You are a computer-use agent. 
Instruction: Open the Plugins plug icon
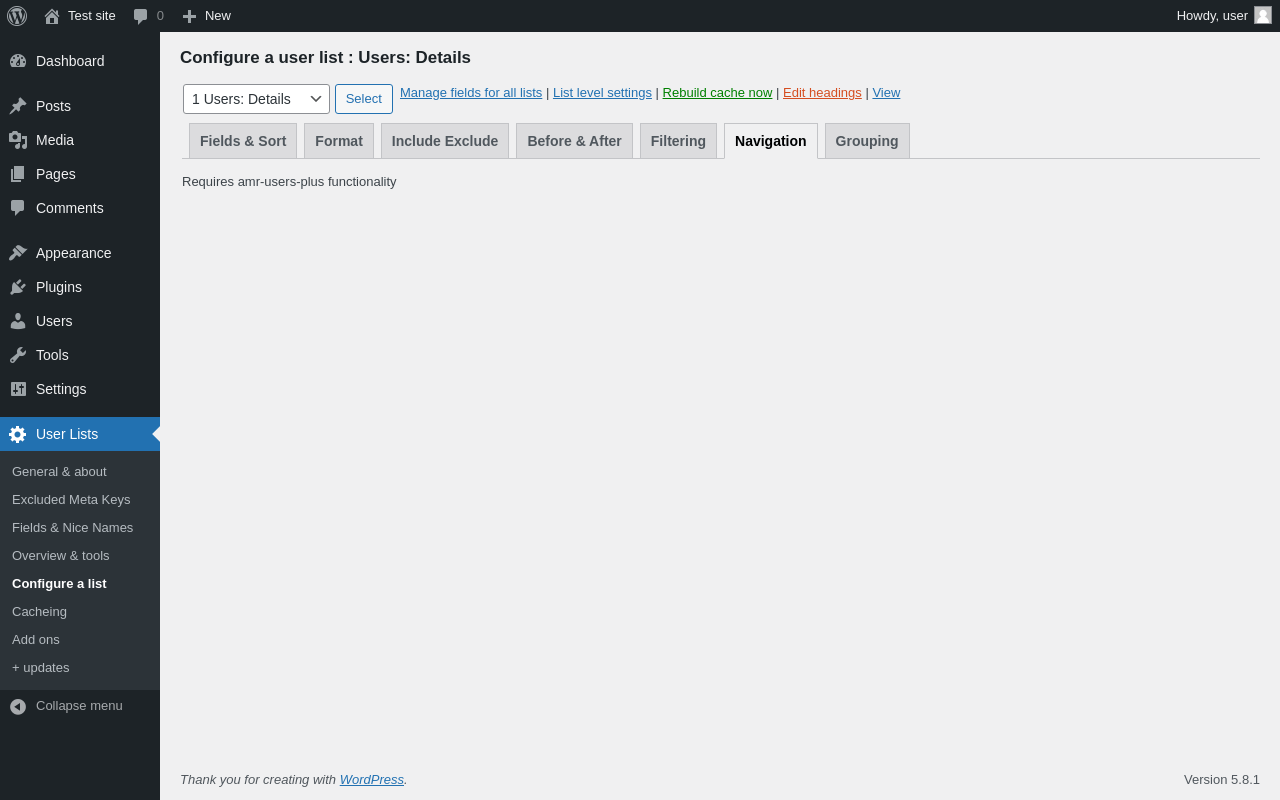pos(18,287)
